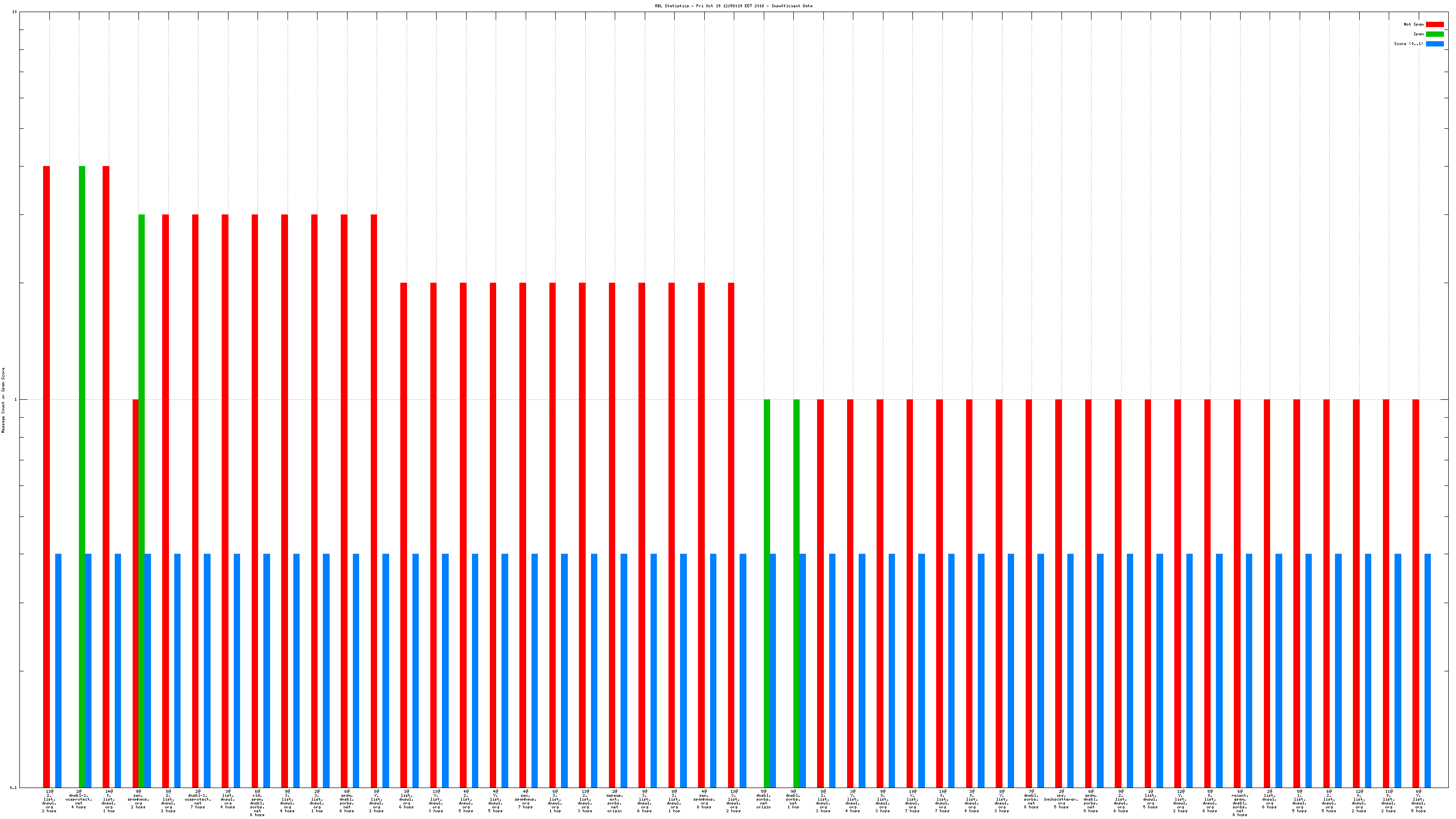This screenshot has height=819, width=1456.
Task: Click the zen.spamhaus.org 7 hops label
Action: [x=525, y=799]
